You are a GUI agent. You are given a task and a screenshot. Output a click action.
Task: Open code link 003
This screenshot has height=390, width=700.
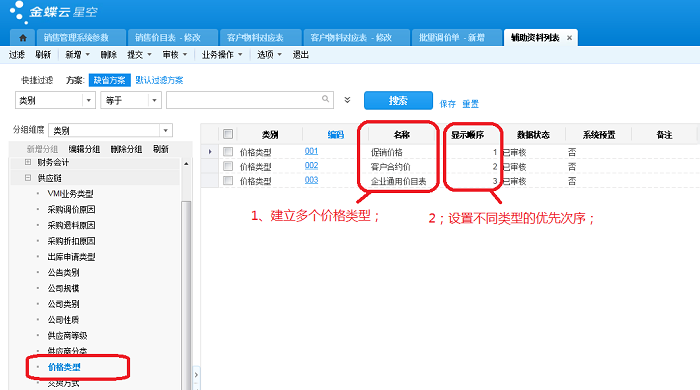pos(311,180)
